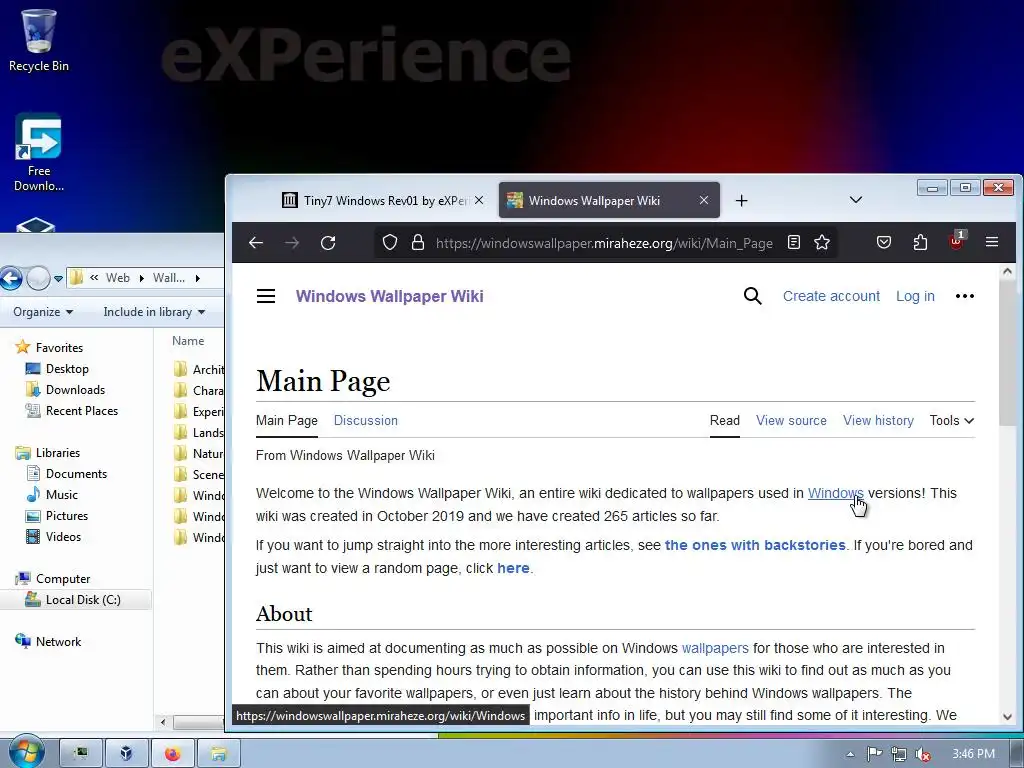Image resolution: width=1024 pixels, height=768 pixels.
Task: Select the Free Download Manager desktop shortcut
Action: tap(39, 153)
